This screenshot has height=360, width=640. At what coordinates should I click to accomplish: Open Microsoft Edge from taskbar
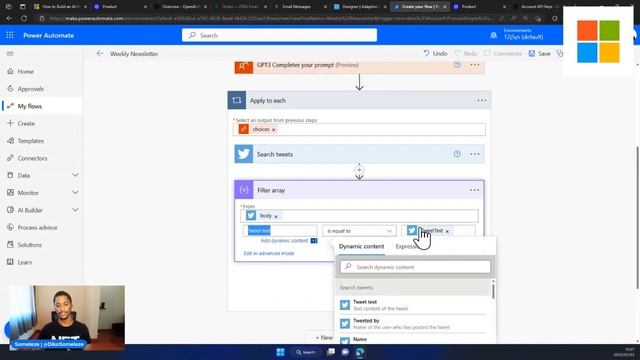(360, 352)
